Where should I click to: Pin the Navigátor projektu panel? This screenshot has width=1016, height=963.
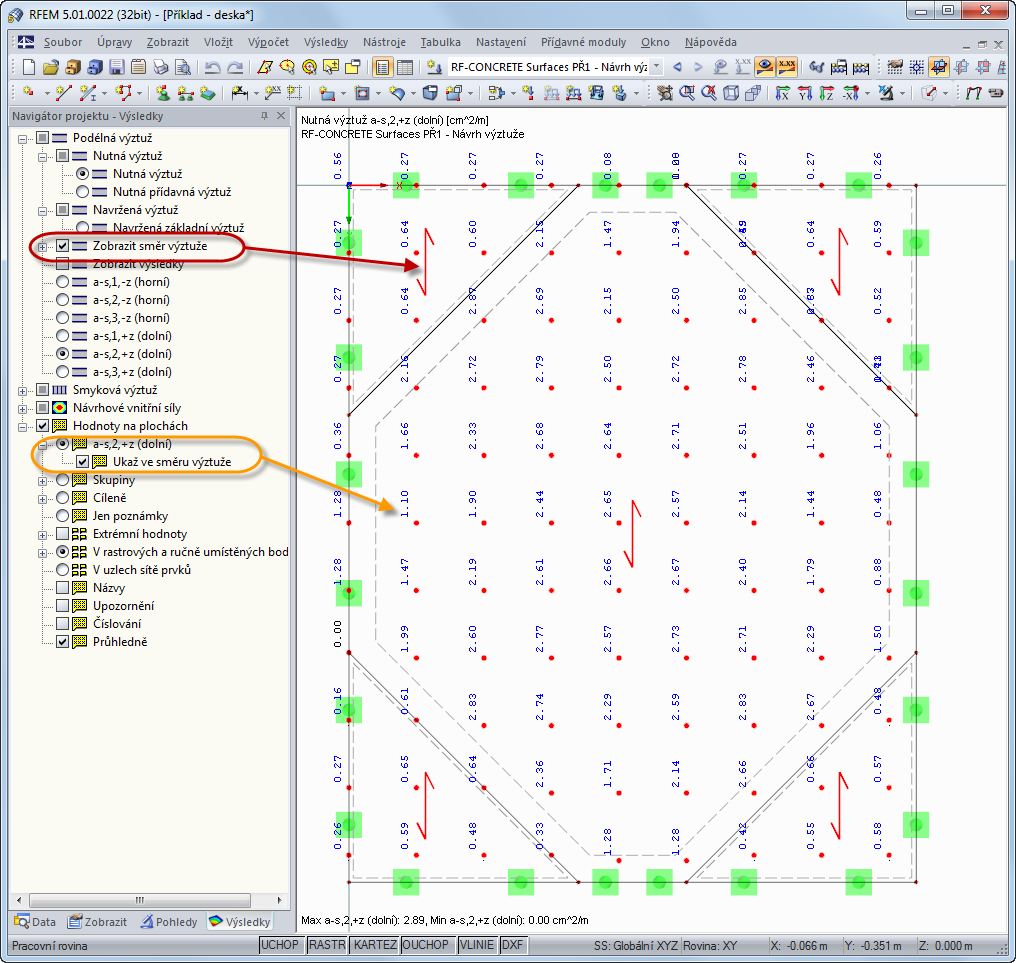tap(264, 116)
